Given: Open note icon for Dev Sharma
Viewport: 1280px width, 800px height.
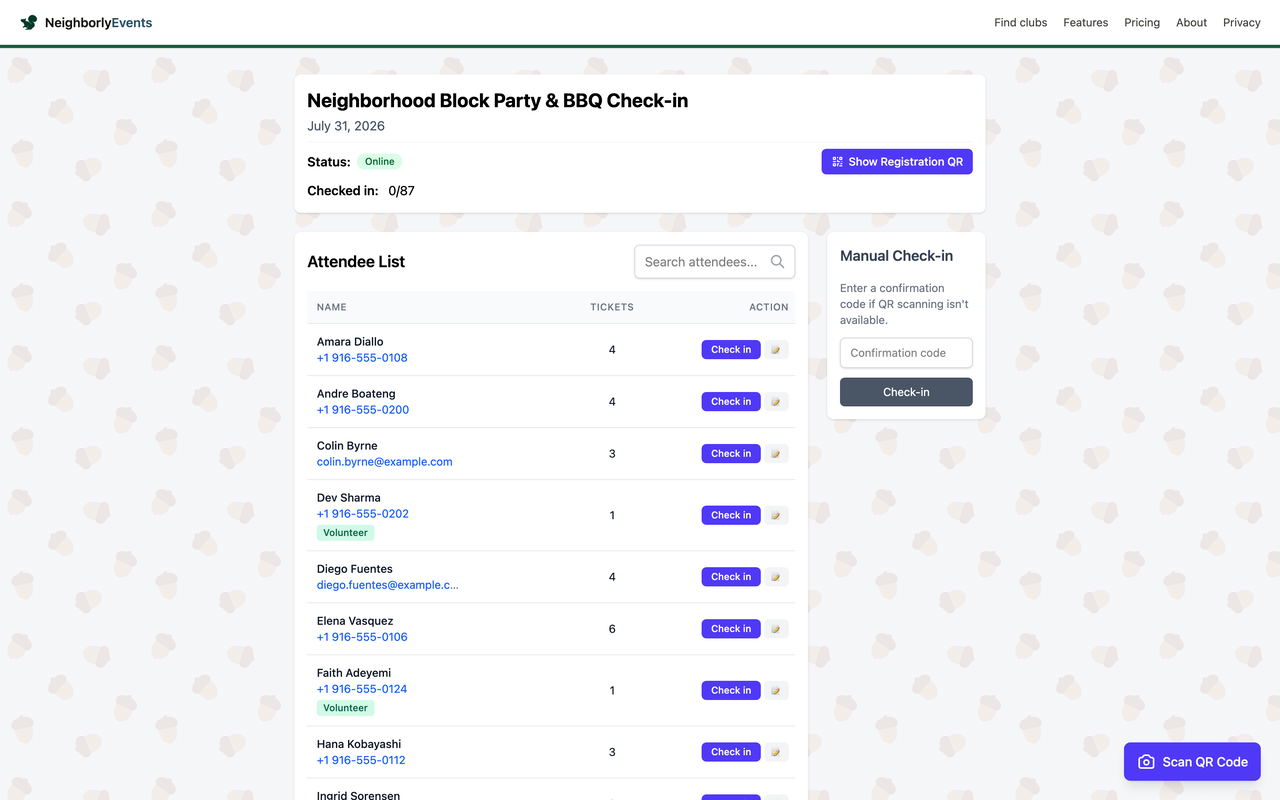Looking at the screenshot, I should (776, 516).
